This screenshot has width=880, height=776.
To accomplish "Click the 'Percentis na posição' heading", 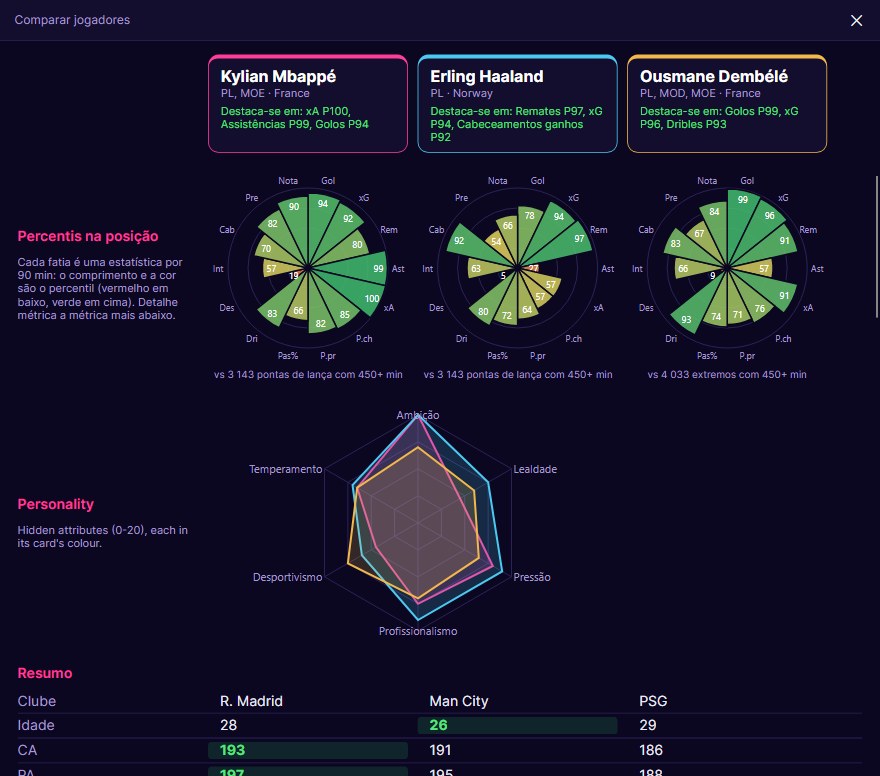I will tap(88, 236).
